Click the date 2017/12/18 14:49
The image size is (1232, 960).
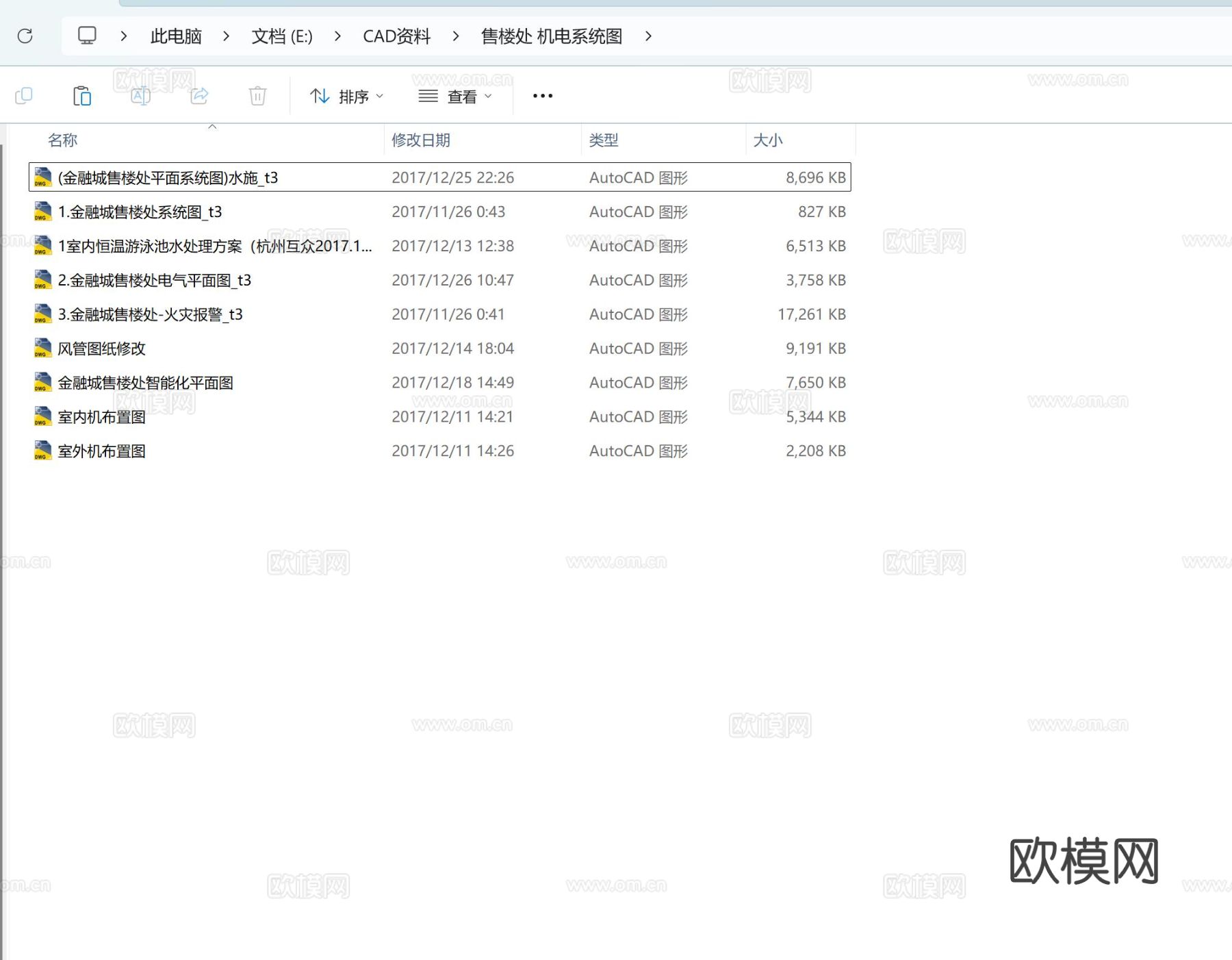452,383
